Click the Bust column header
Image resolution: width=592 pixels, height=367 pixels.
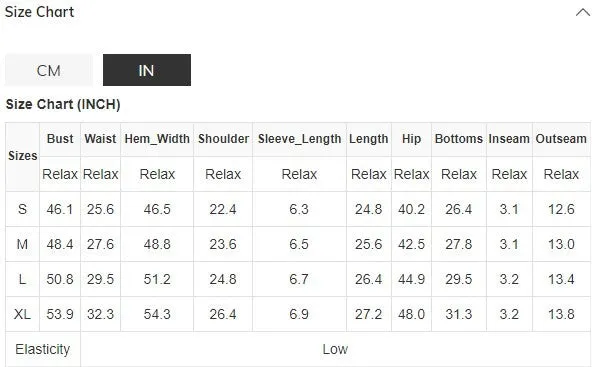coord(60,139)
